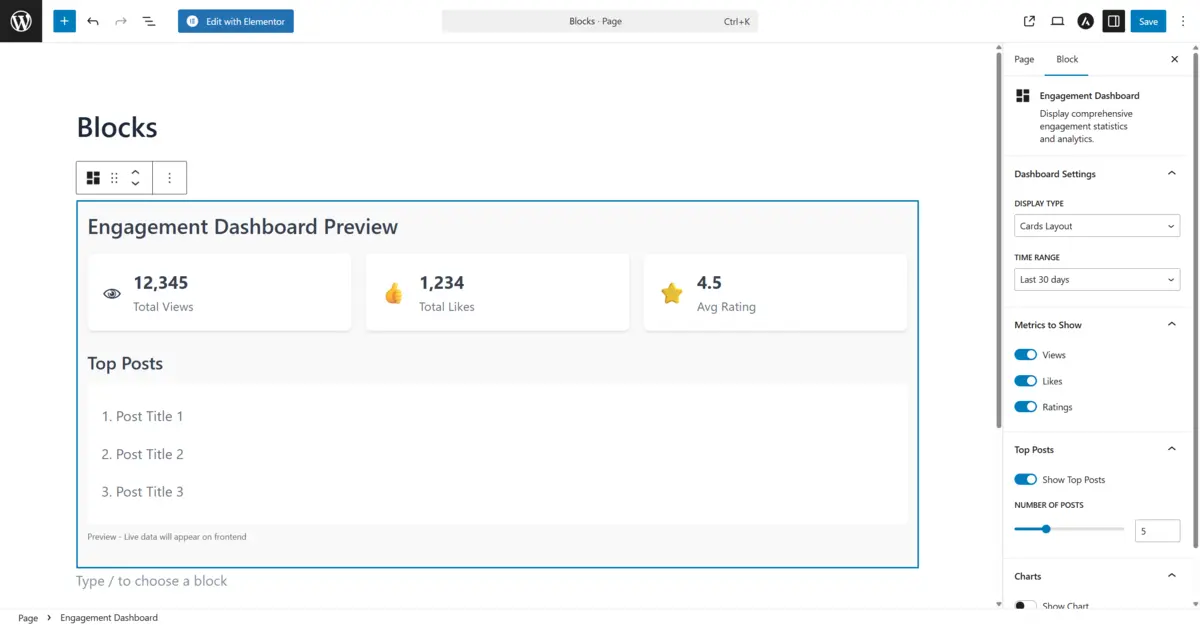Screen dimensions: 1200x626
Task: Open the Display Type dropdown
Action: pos(1097,226)
